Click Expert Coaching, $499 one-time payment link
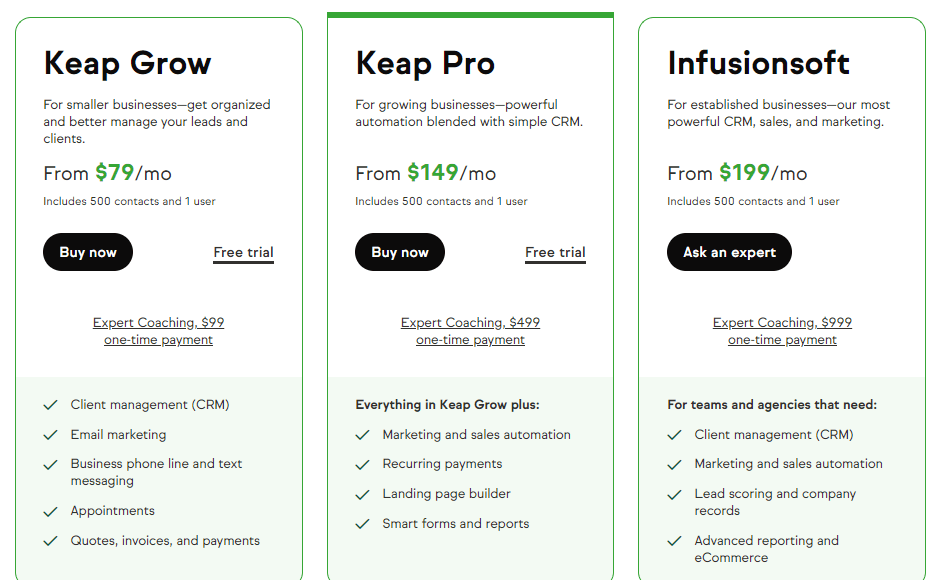Viewport: 939px width, 580px height. (470, 330)
